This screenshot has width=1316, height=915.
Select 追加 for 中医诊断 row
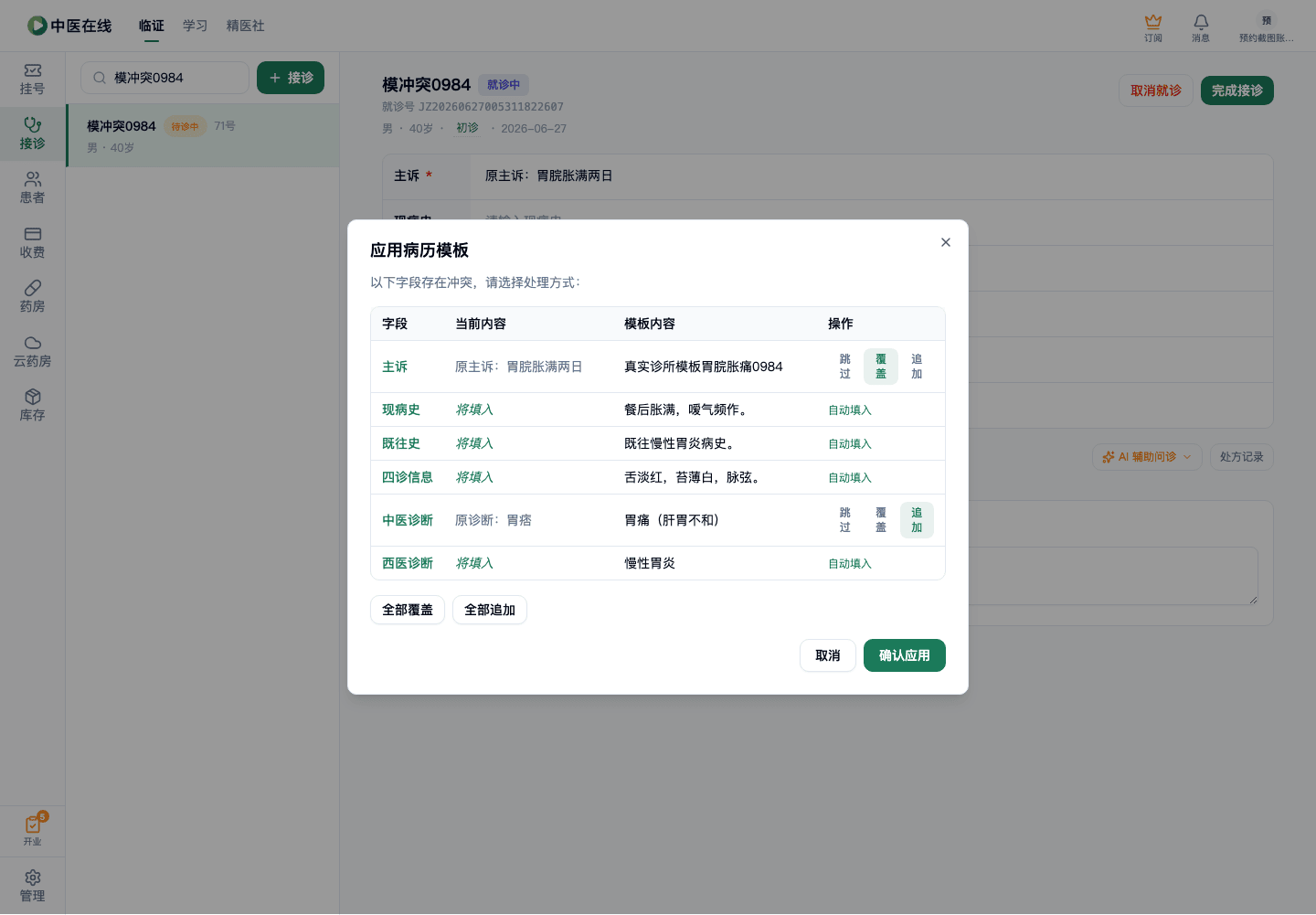click(x=917, y=520)
